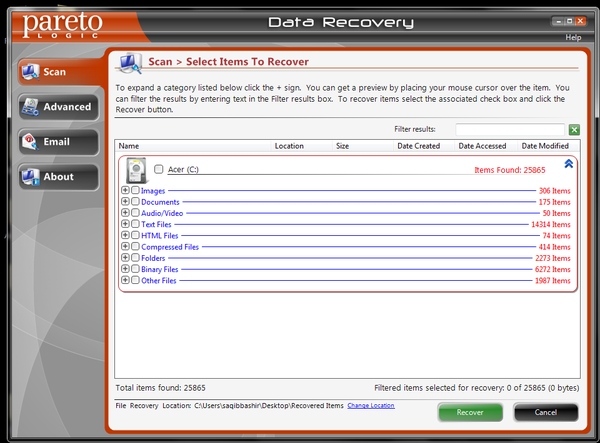The image size is (600, 443).
Task: Collapse drive results with double chevron
Action: 569,164
